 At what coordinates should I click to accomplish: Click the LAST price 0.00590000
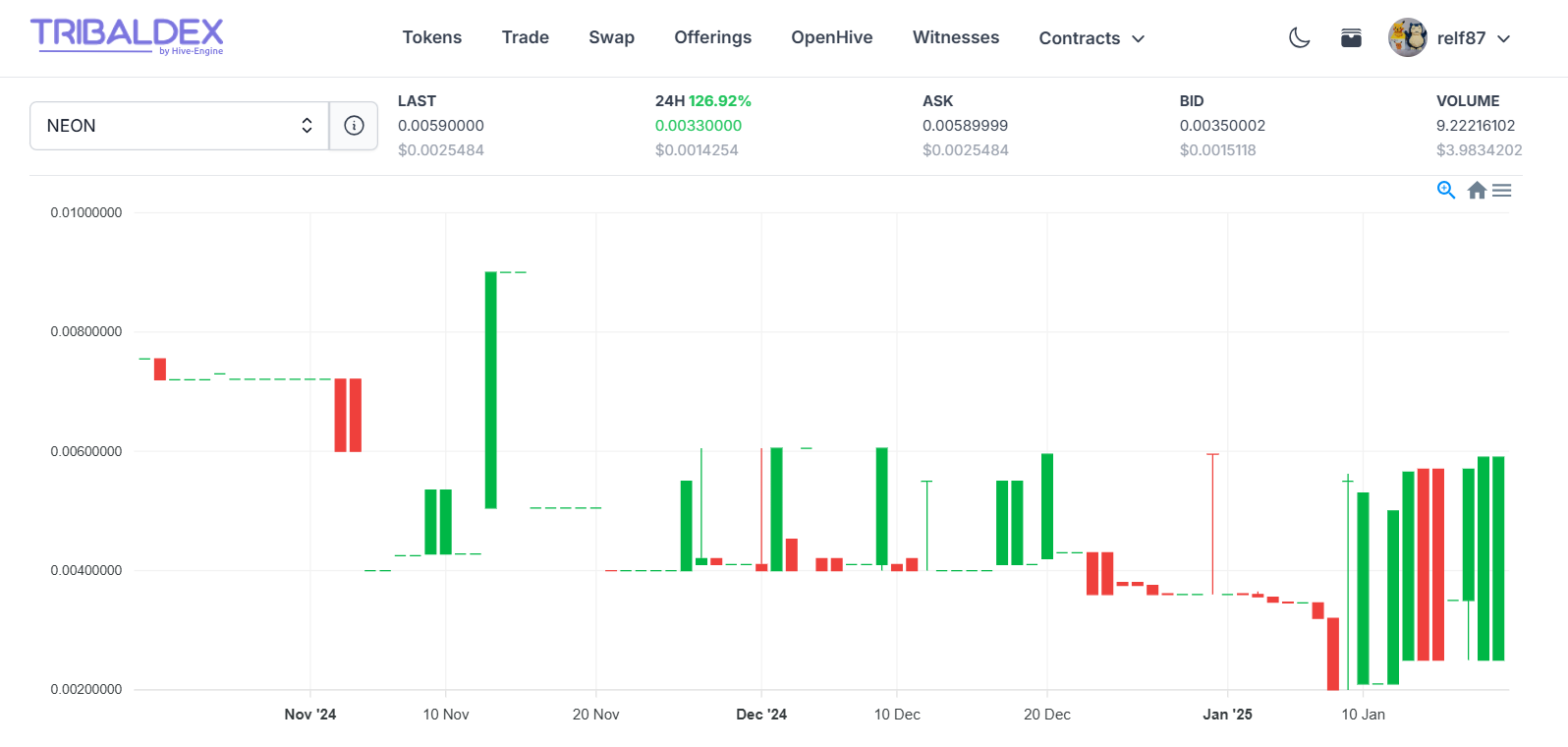click(441, 126)
